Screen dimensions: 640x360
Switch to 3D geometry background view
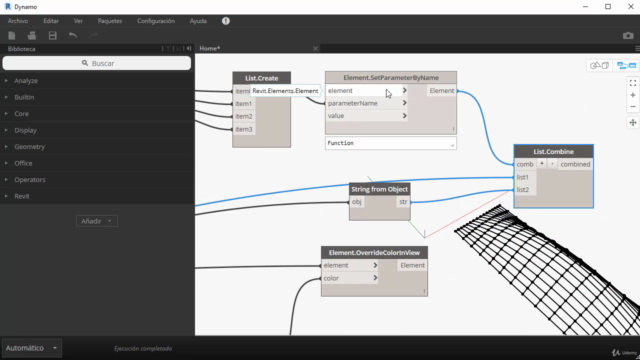coord(599,65)
